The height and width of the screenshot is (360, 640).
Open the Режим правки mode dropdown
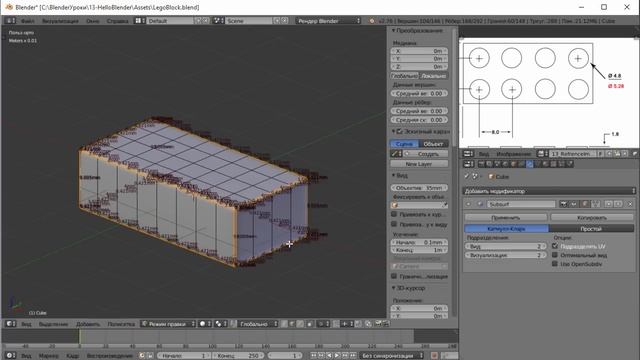(x=168, y=324)
